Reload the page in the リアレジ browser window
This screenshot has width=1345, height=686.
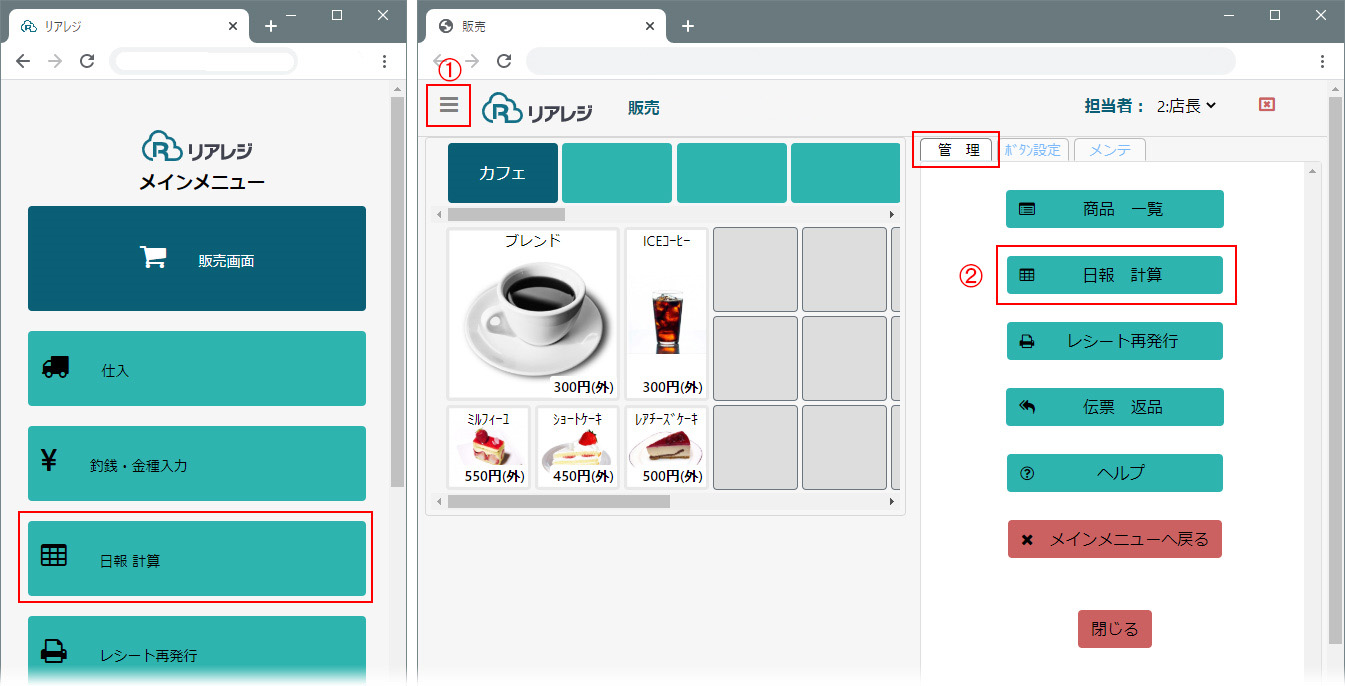(x=87, y=61)
